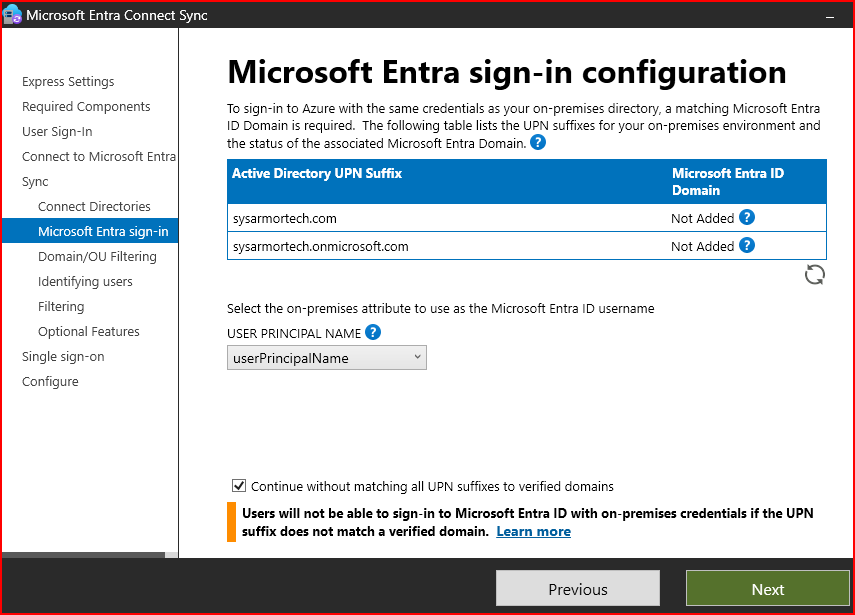The width and height of the screenshot is (855, 615).
Task: Go to Express Settings step
Action: (x=68, y=82)
